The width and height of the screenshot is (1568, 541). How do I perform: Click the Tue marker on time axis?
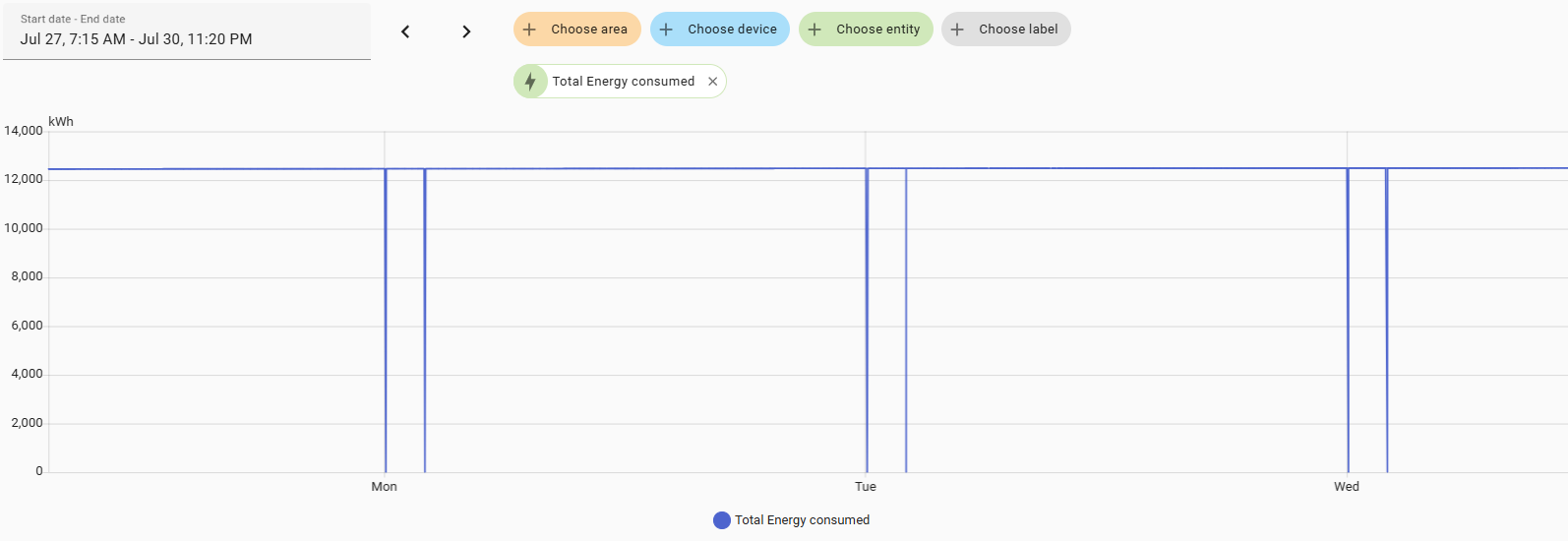pyautogui.click(x=866, y=487)
